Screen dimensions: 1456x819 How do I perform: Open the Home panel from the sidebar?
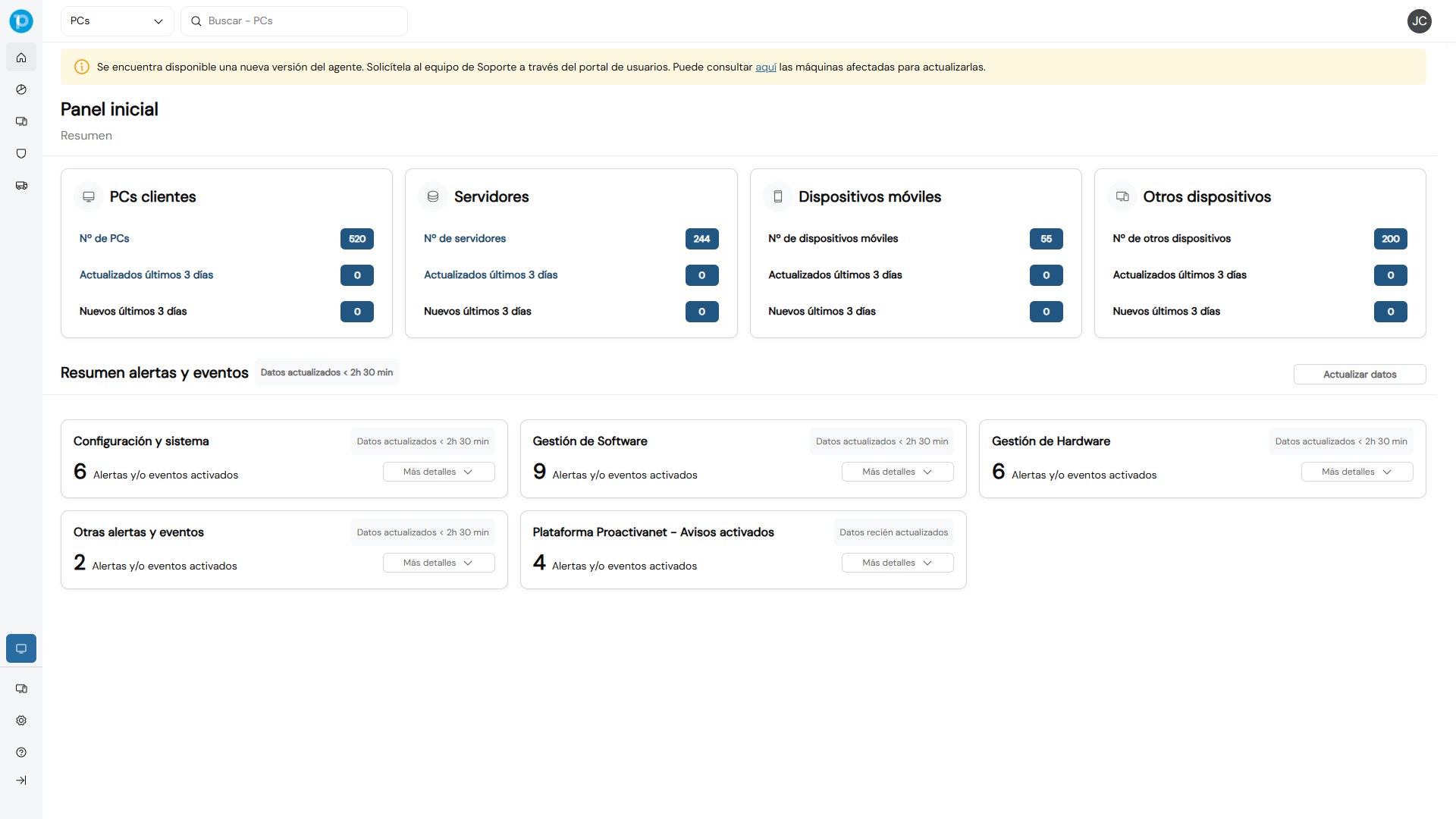[x=20, y=57]
